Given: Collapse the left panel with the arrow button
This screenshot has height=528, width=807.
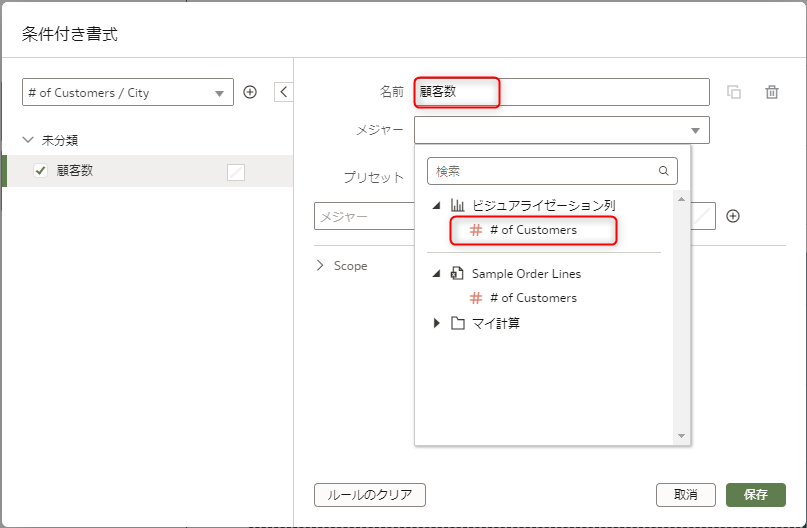Looking at the screenshot, I should 284,92.
